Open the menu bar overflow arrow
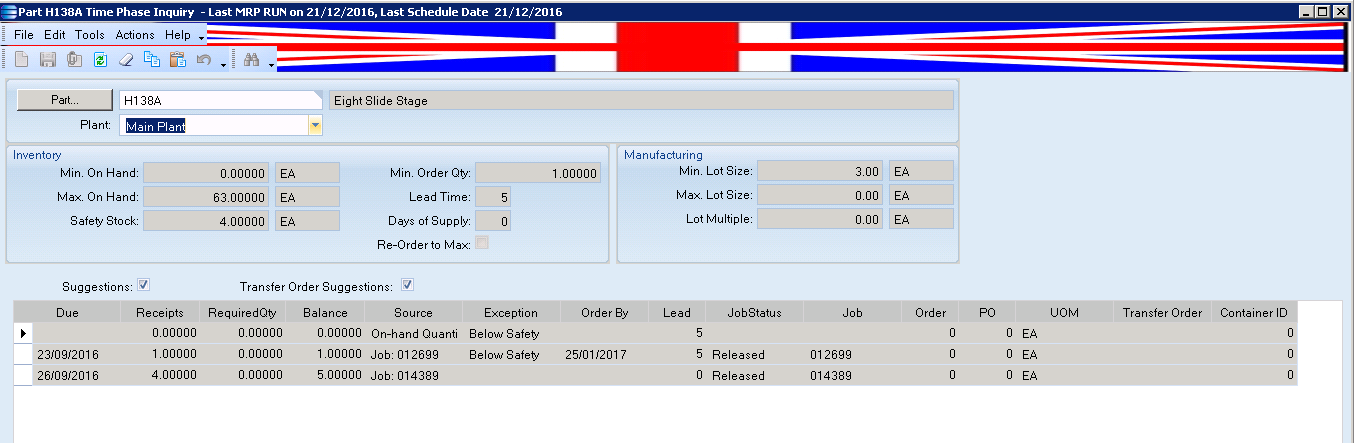This screenshot has height=443, width=1354. pos(201,37)
